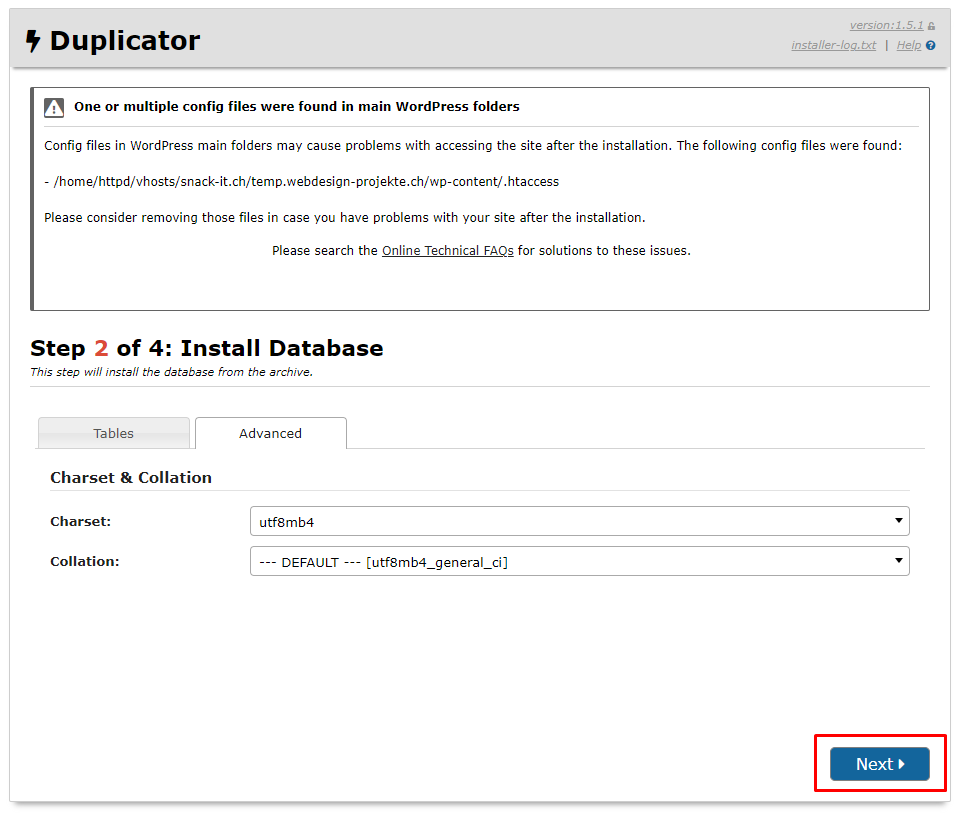Click the 'Charset:' field label

click(80, 521)
